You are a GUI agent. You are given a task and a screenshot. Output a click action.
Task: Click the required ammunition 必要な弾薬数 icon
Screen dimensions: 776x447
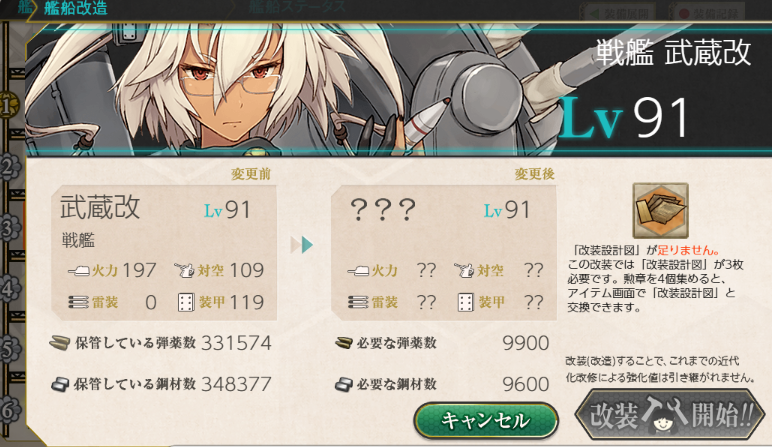(344, 343)
